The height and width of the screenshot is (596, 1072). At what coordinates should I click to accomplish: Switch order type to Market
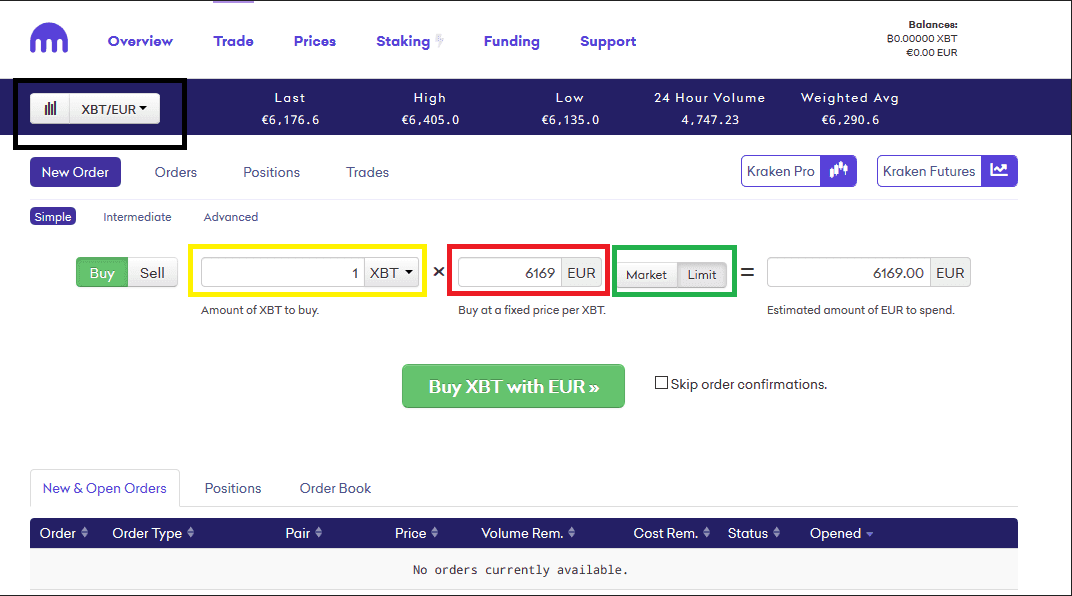click(646, 275)
